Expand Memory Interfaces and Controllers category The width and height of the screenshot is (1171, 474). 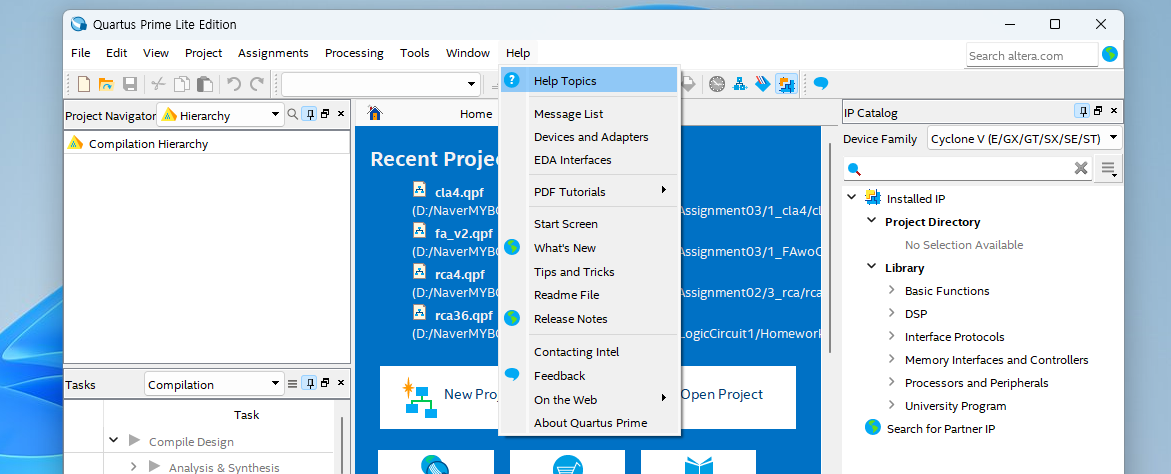click(892, 359)
